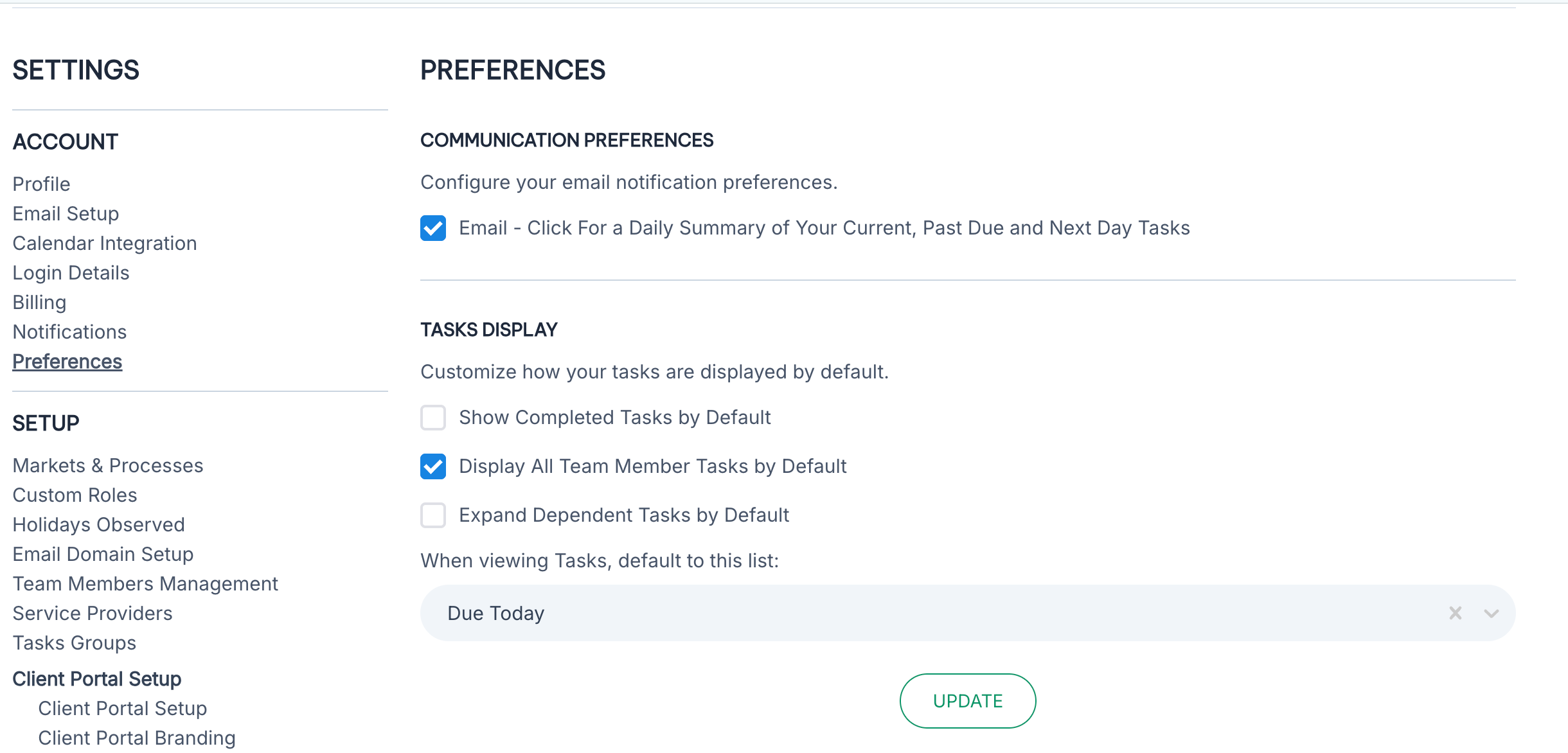
Task: Open Markets & Processes setup
Action: 108,466
